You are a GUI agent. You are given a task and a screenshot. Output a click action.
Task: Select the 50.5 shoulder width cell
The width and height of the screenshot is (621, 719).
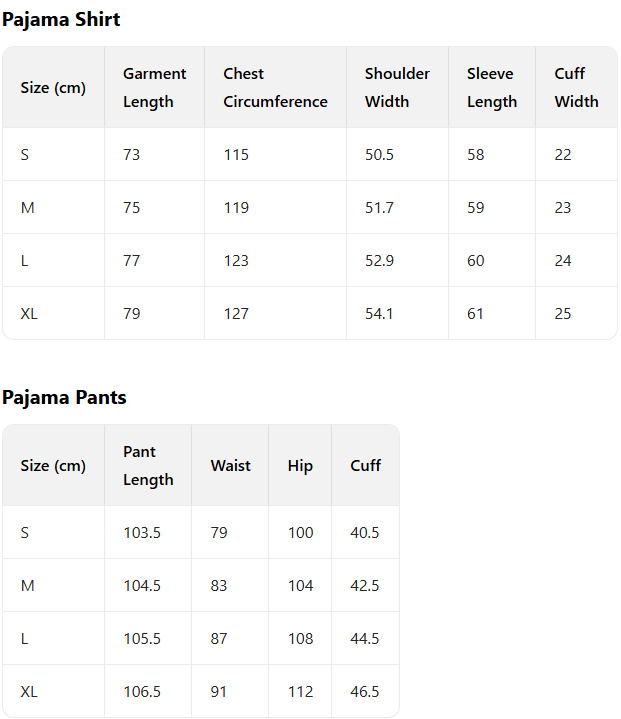[379, 154]
